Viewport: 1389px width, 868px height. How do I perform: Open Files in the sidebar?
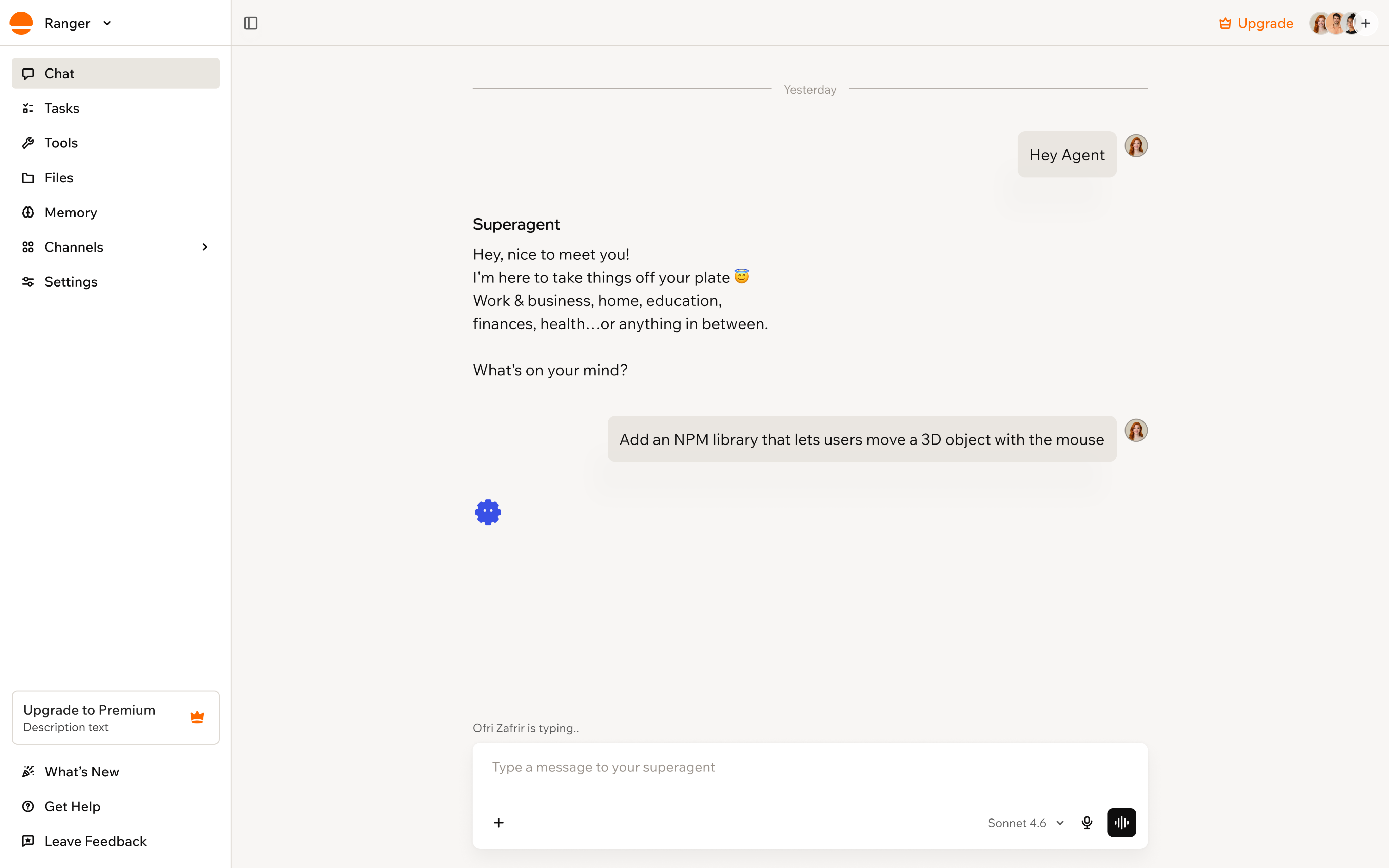[x=115, y=177]
